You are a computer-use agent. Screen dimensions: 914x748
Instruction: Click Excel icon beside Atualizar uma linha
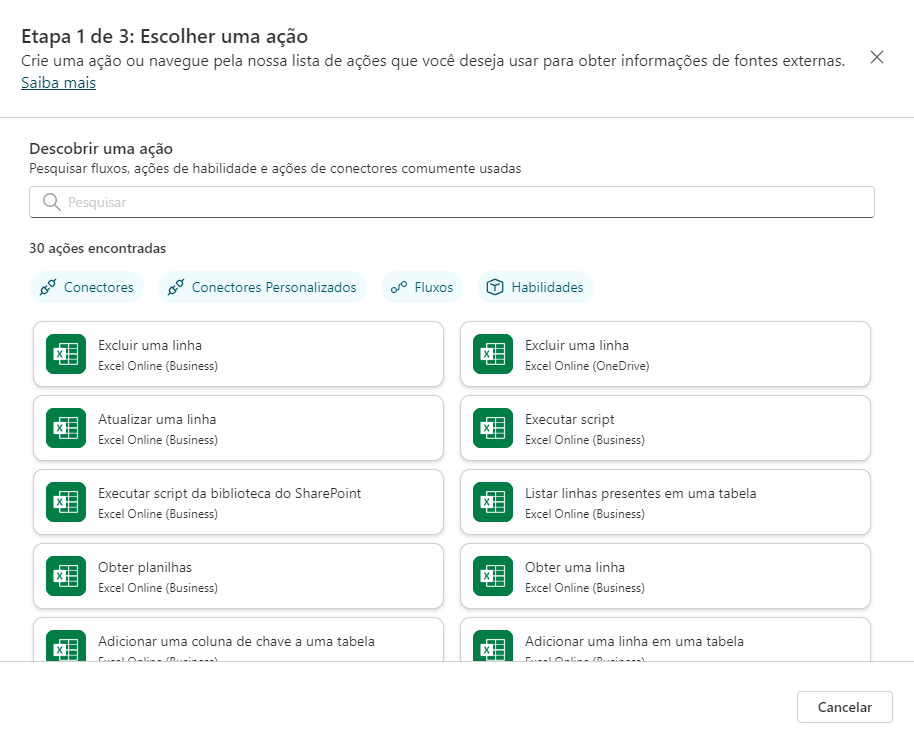click(66, 428)
